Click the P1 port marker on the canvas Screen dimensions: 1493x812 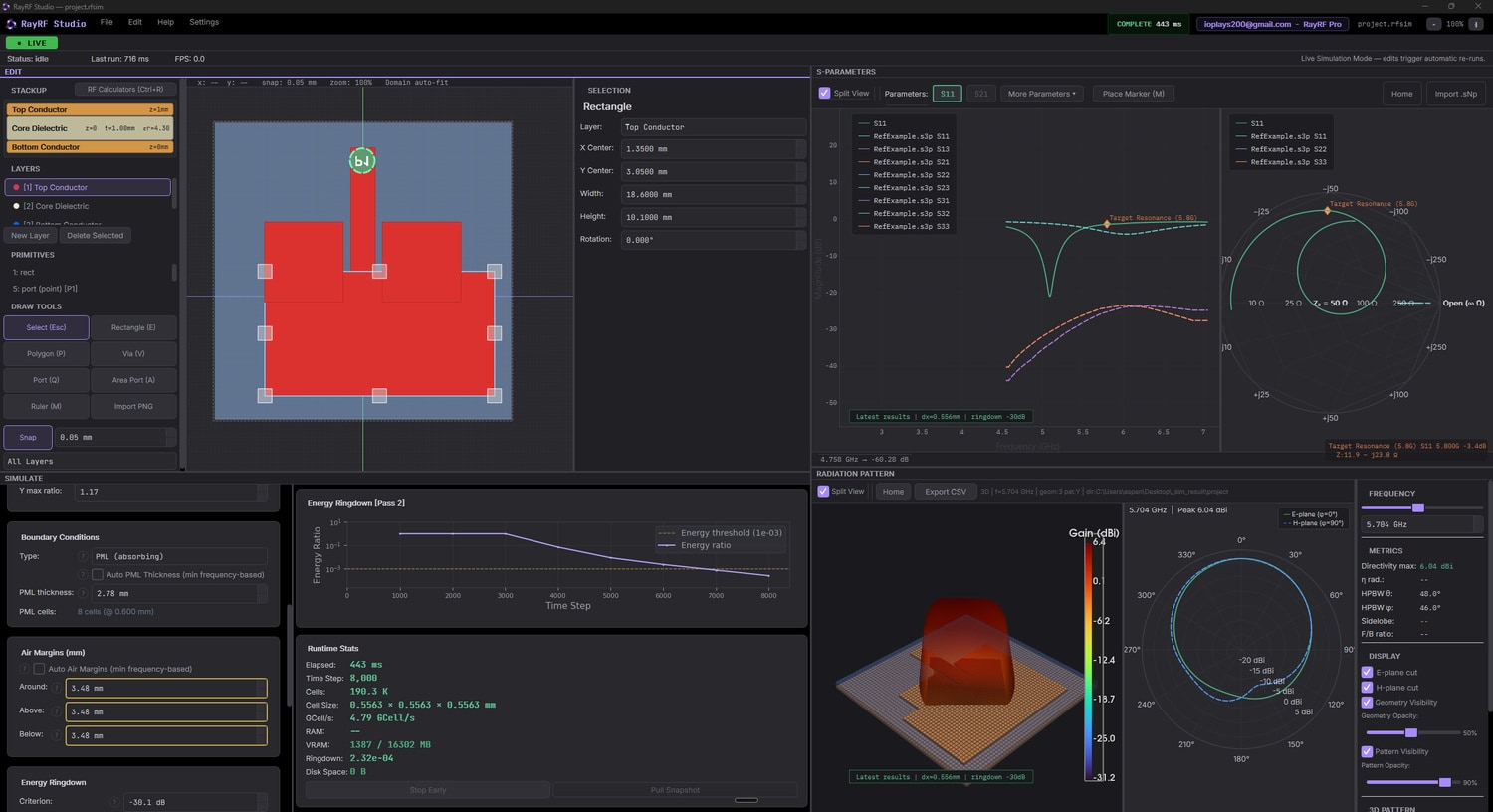(362, 161)
